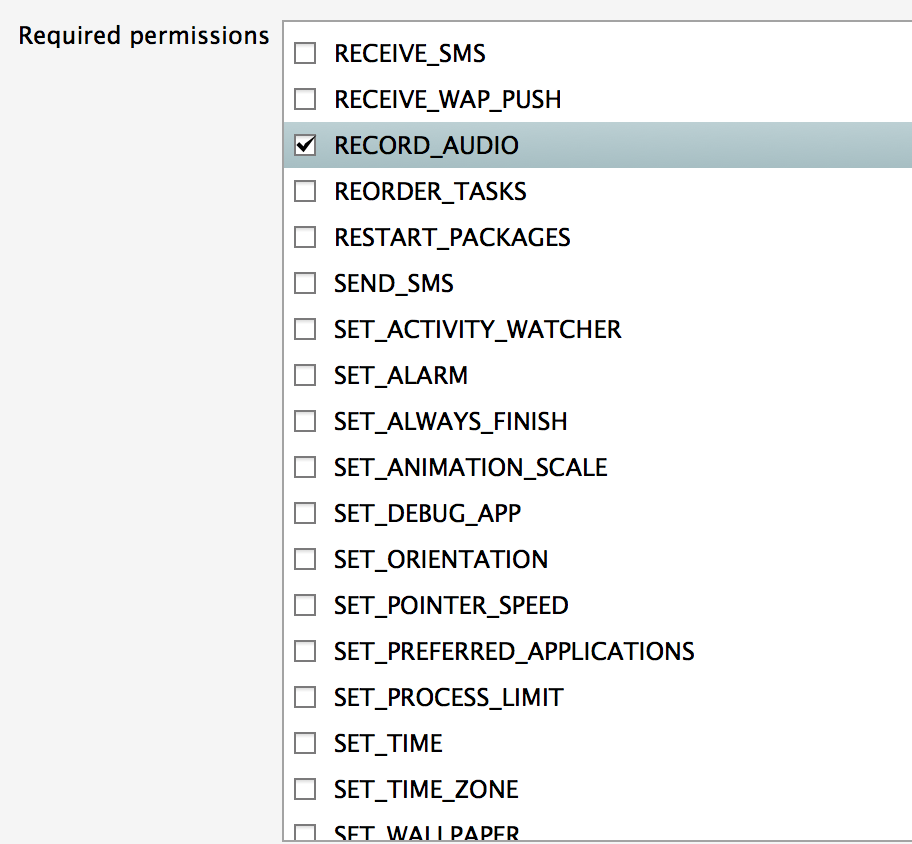The image size is (912, 844).
Task: Check the RECEIVE_SMS permission checkbox
Action: point(305,53)
